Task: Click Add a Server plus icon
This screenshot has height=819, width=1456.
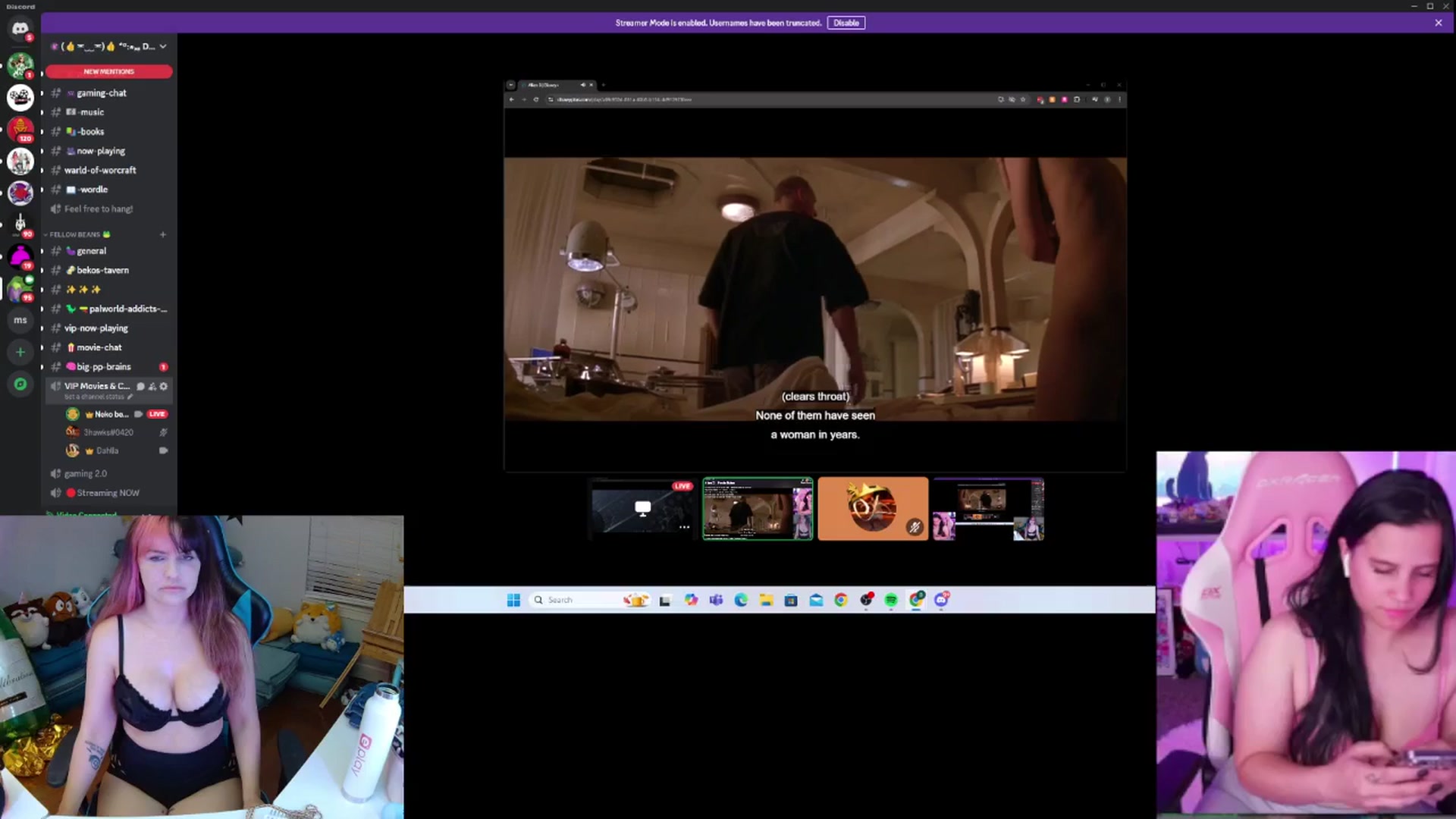Action: tap(20, 352)
